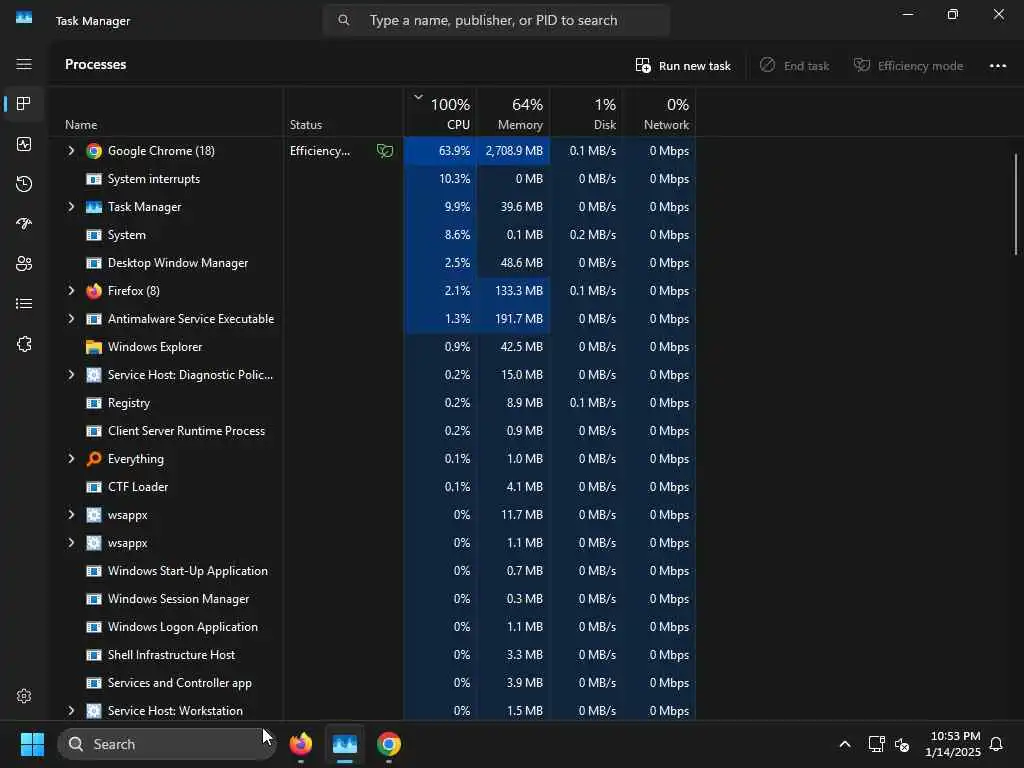Select the Processes sidebar icon

24,104
